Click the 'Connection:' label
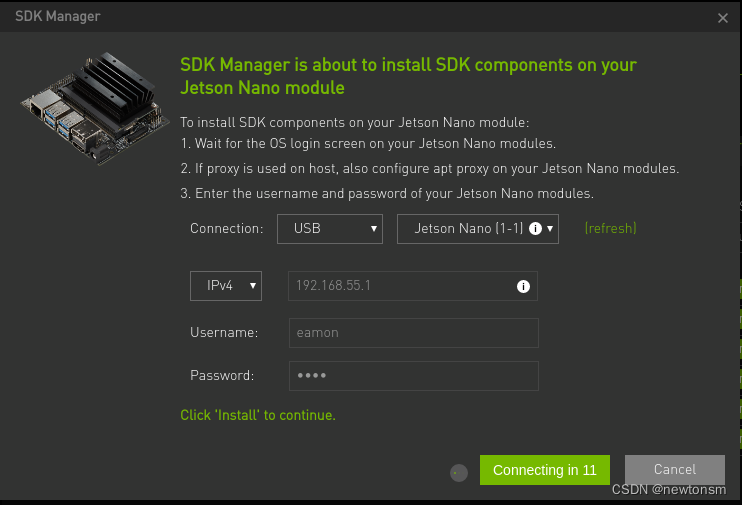 (x=227, y=229)
